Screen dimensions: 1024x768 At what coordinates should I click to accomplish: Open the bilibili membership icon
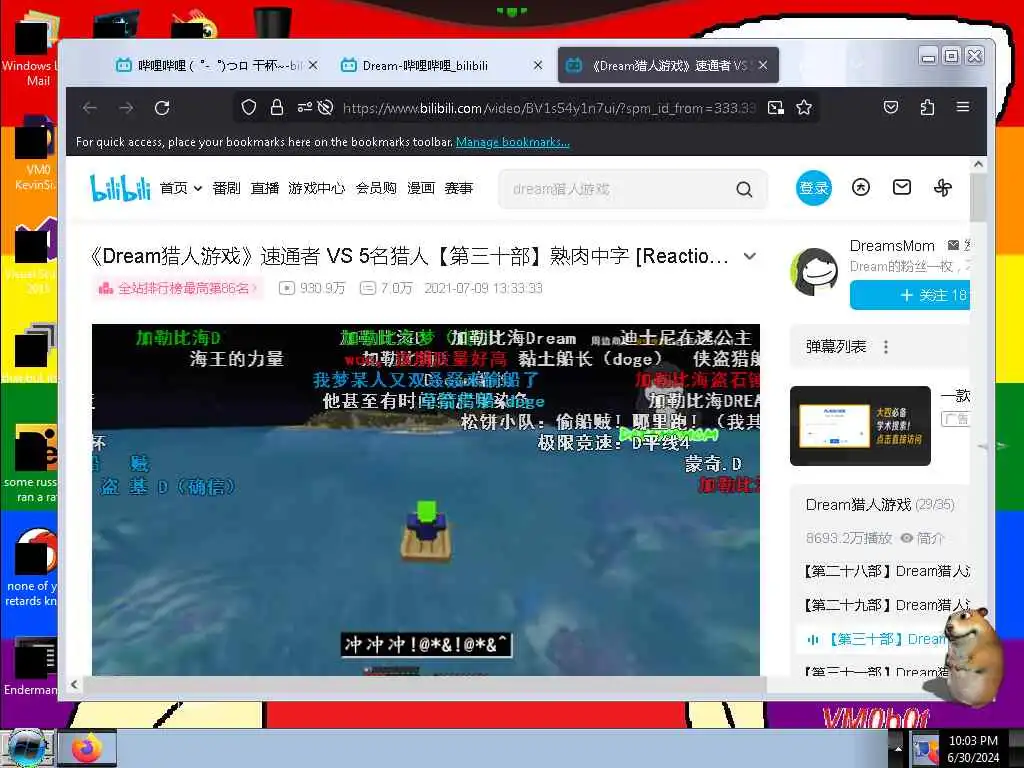coord(861,188)
